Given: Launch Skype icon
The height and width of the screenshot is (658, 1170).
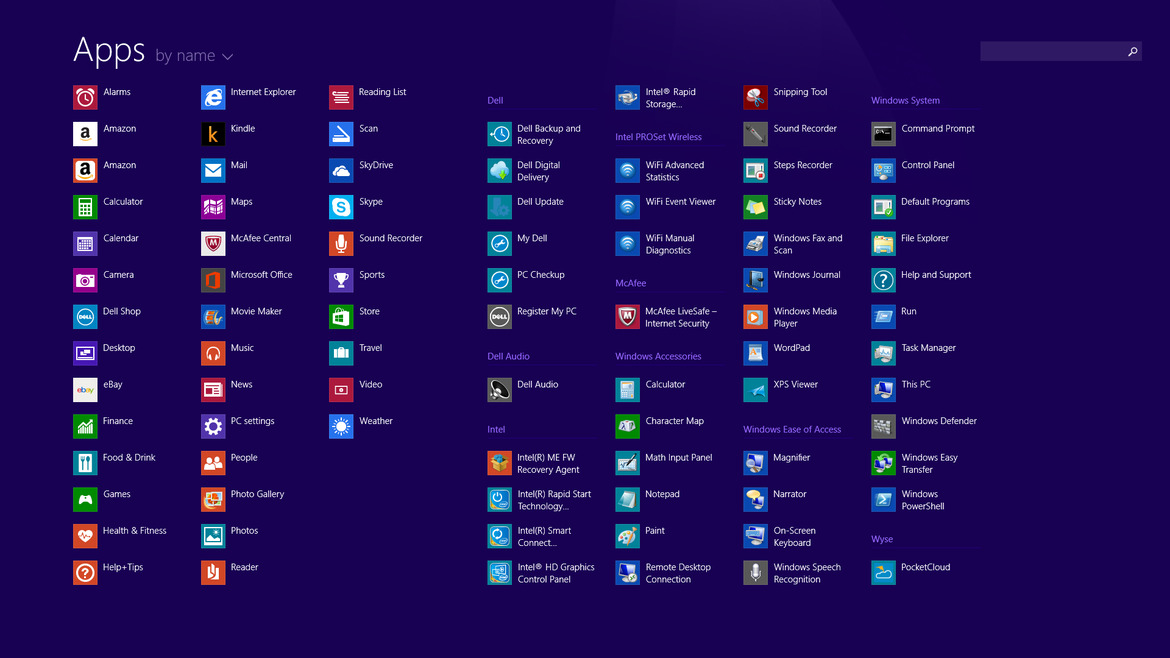Looking at the screenshot, I should (x=341, y=207).
